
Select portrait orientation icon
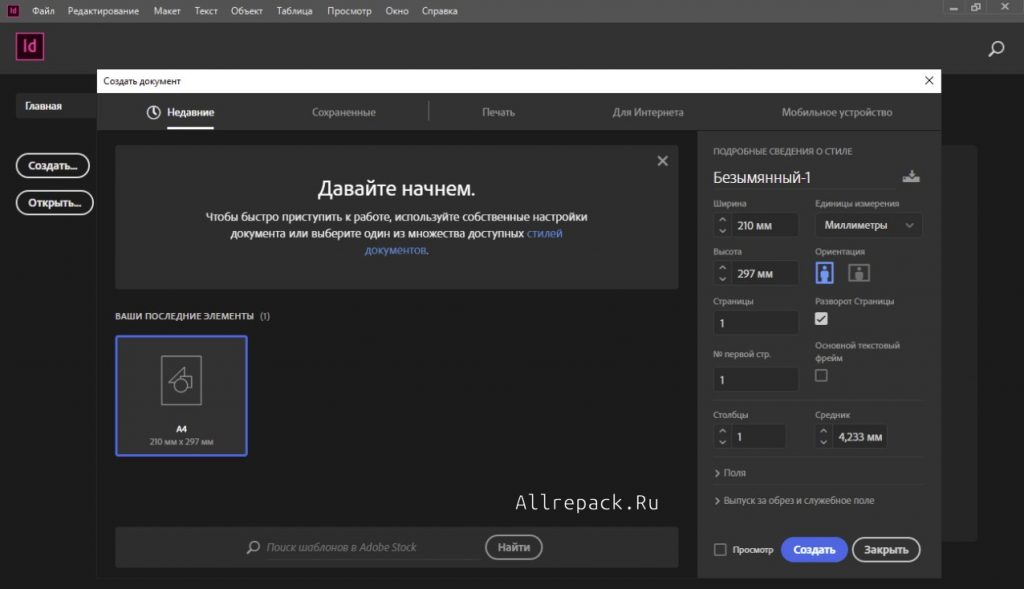[825, 273]
